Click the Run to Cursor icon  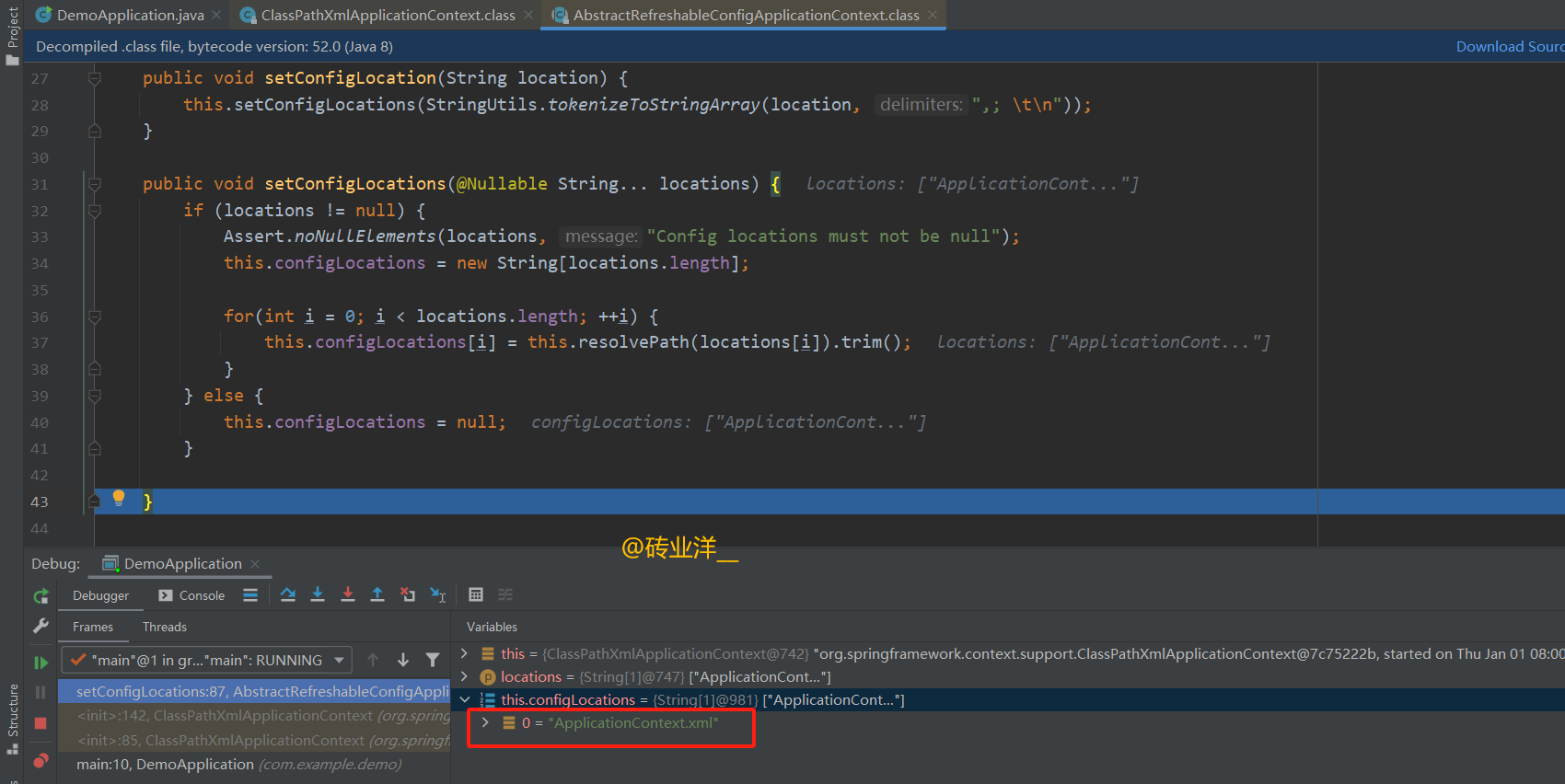[438, 594]
